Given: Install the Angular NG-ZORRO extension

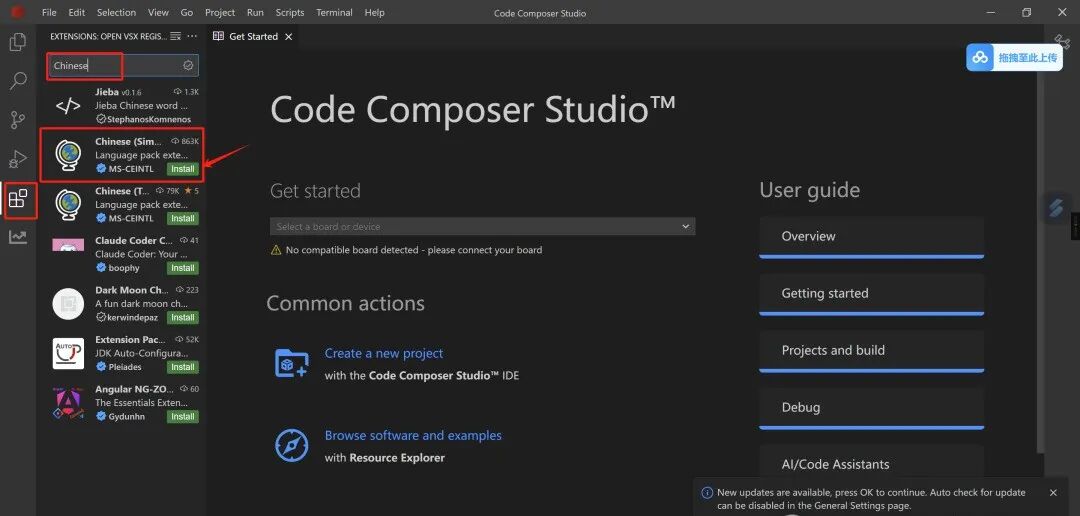Looking at the screenshot, I should [x=183, y=417].
